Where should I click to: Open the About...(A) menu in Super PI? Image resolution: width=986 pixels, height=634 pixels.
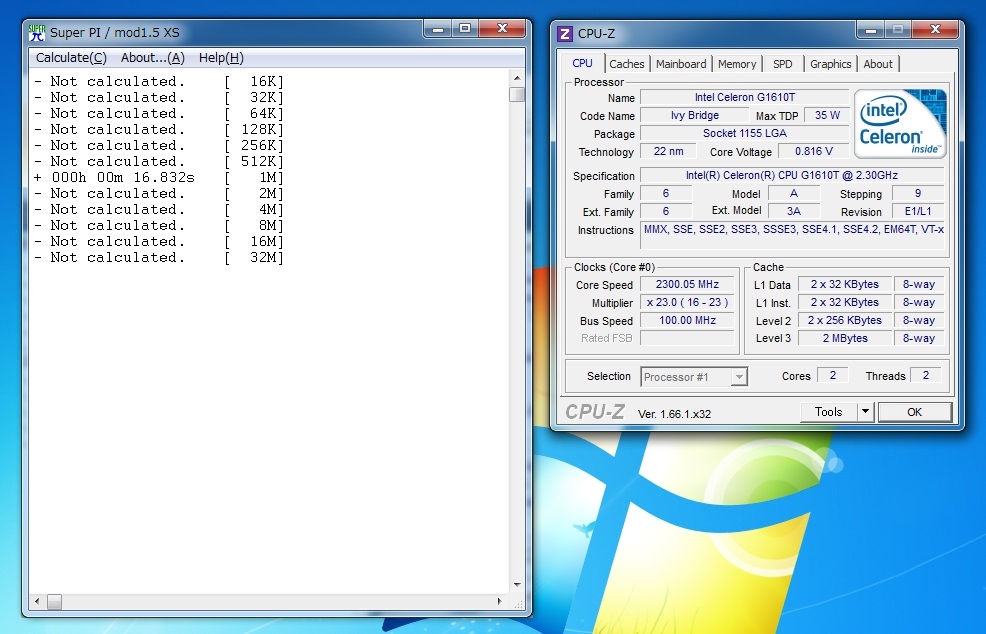(x=152, y=58)
